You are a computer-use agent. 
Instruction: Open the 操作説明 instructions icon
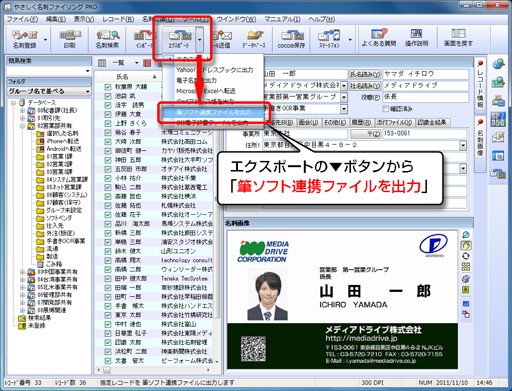pyautogui.click(x=416, y=37)
